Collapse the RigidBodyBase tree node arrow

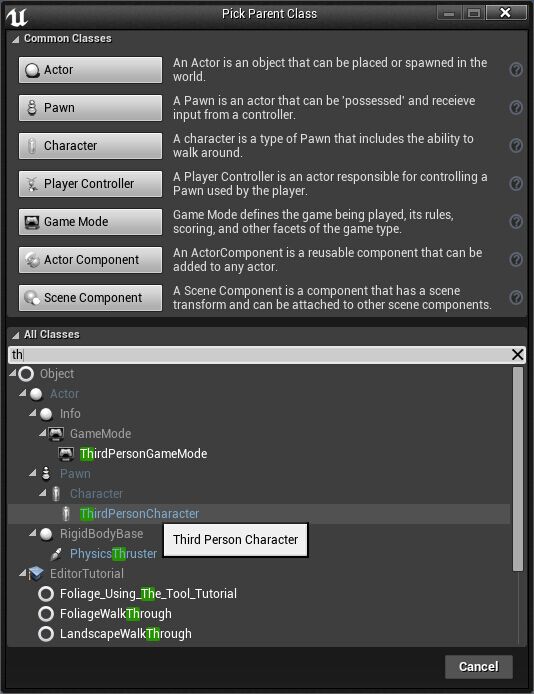(32, 533)
